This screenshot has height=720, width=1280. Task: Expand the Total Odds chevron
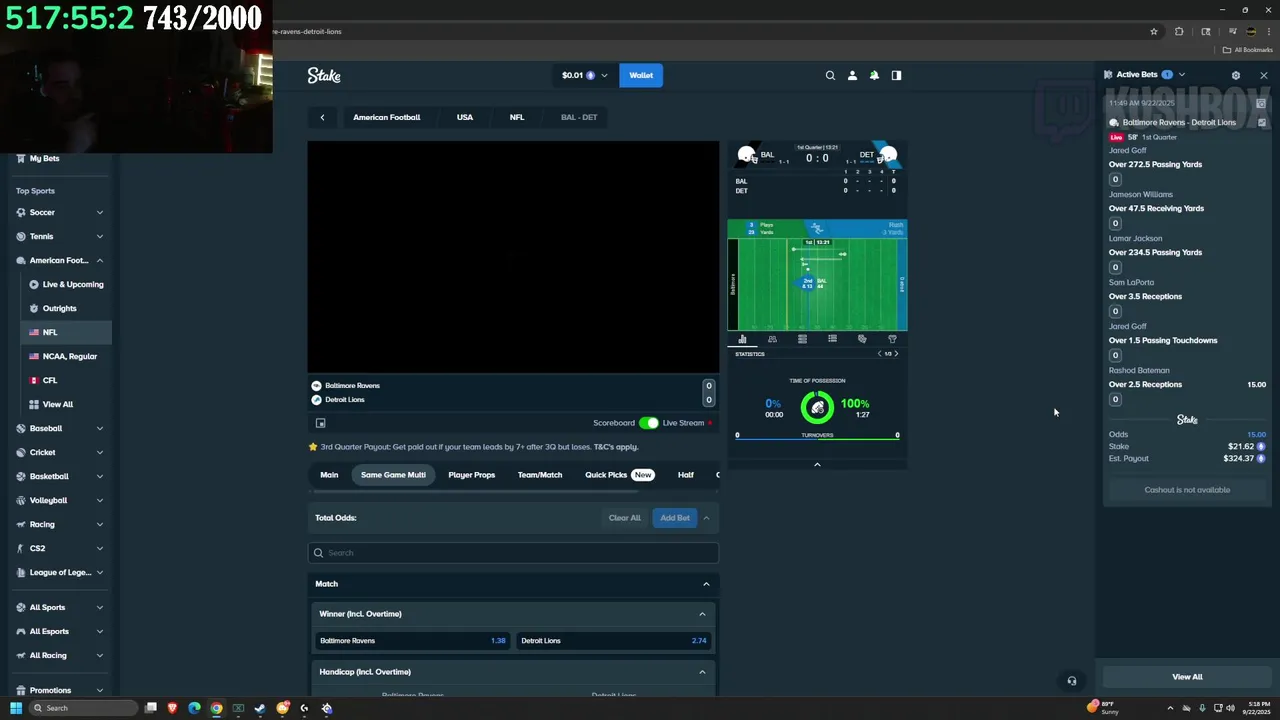(x=706, y=518)
